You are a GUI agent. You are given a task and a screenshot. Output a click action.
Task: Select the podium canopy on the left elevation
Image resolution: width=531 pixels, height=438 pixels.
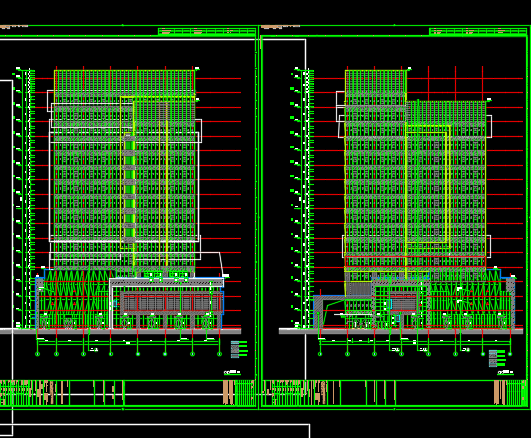click(x=167, y=282)
